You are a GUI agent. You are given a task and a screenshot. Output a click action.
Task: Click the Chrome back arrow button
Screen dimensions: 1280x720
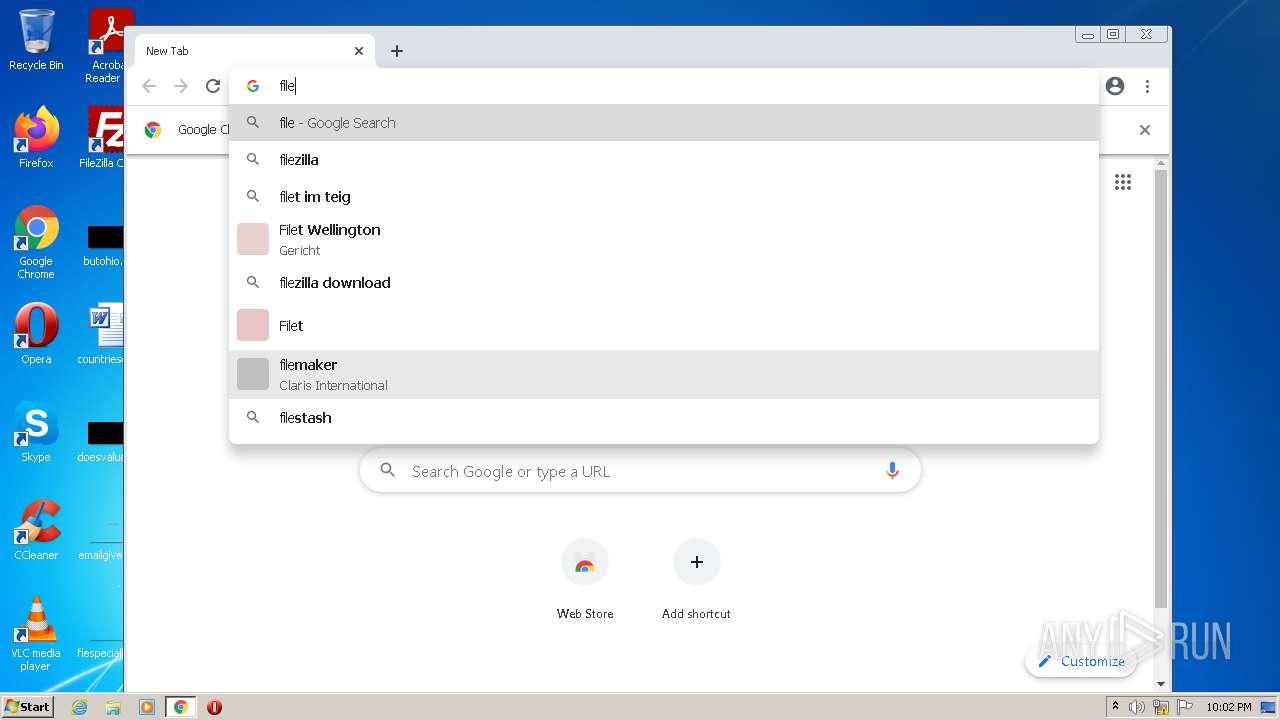[149, 86]
